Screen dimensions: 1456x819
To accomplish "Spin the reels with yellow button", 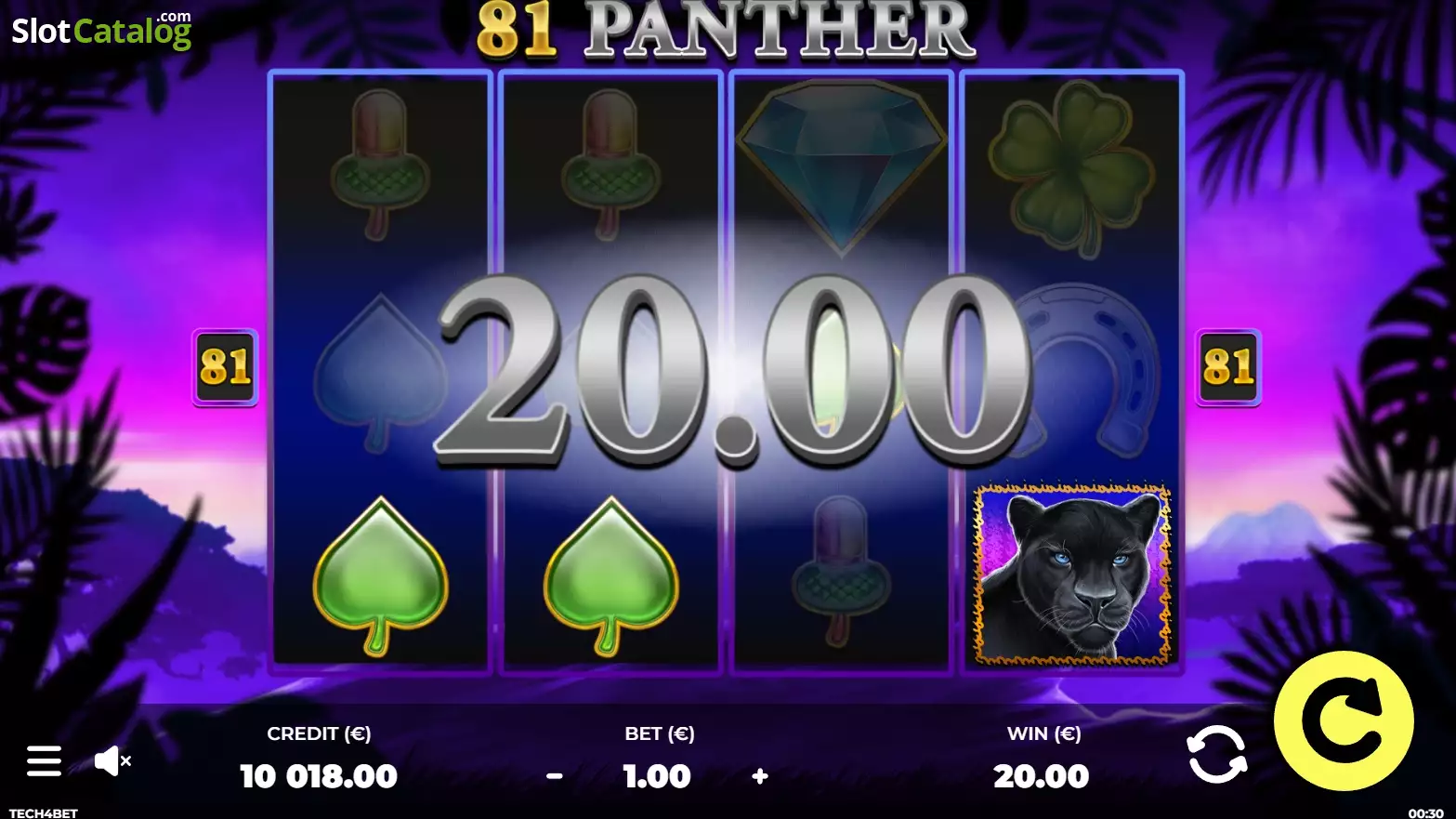I will point(1344,720).
